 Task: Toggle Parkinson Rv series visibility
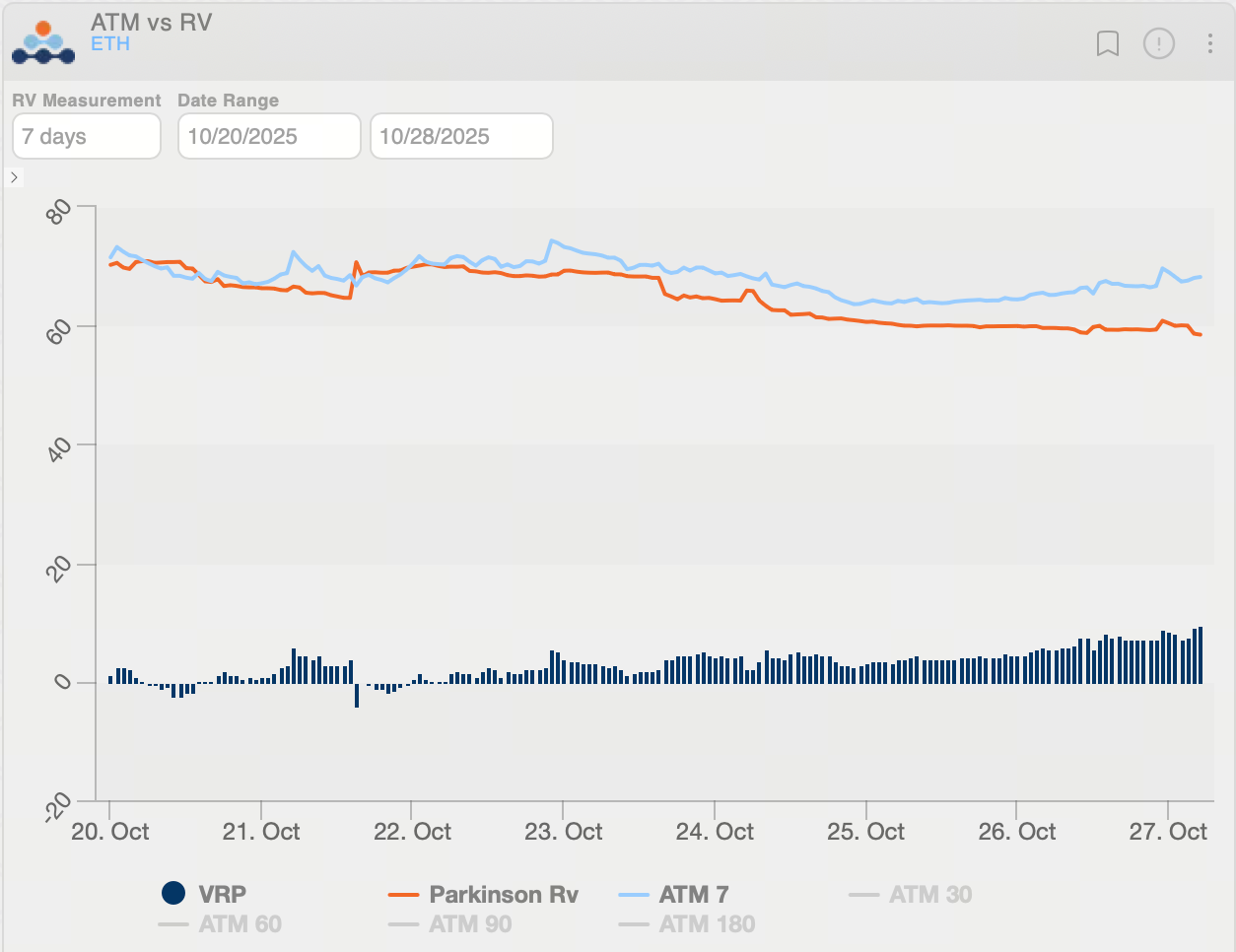(x=503, y=894)
